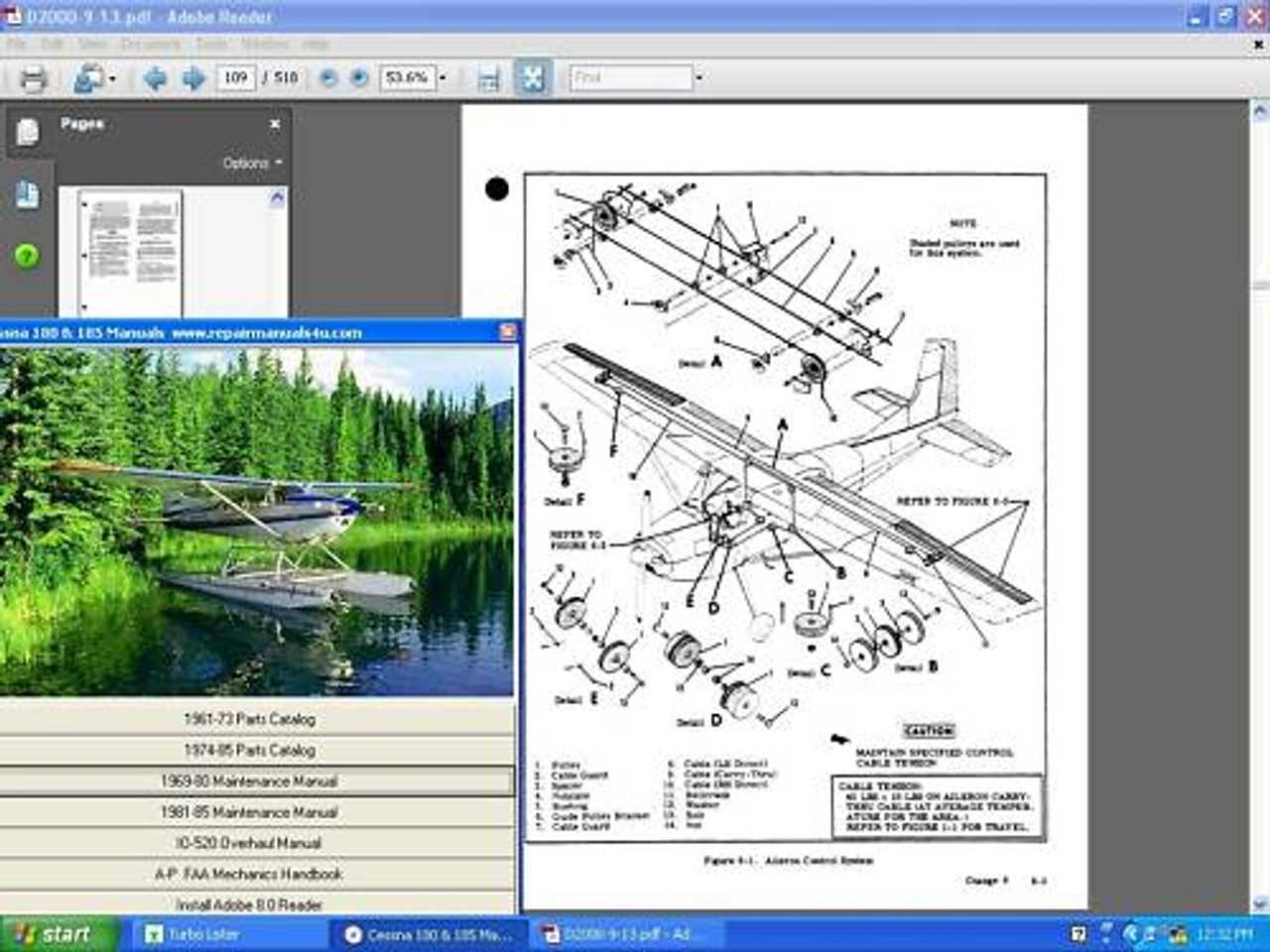Open the Help menu in Adobe Reader
Viewport: 1270px width, 952px height.
tap(316, 44)
